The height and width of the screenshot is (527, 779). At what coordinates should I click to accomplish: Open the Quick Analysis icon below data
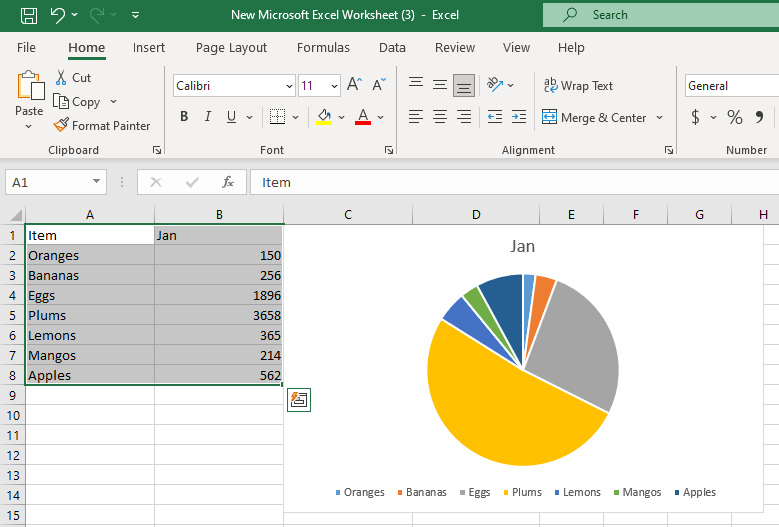pyautogui.click(x=299, y=400)
